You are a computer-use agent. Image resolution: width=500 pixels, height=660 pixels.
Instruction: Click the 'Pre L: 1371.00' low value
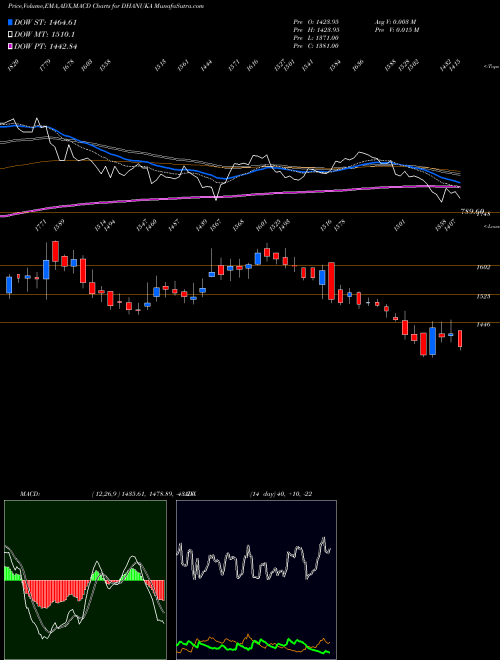point(316,38)
